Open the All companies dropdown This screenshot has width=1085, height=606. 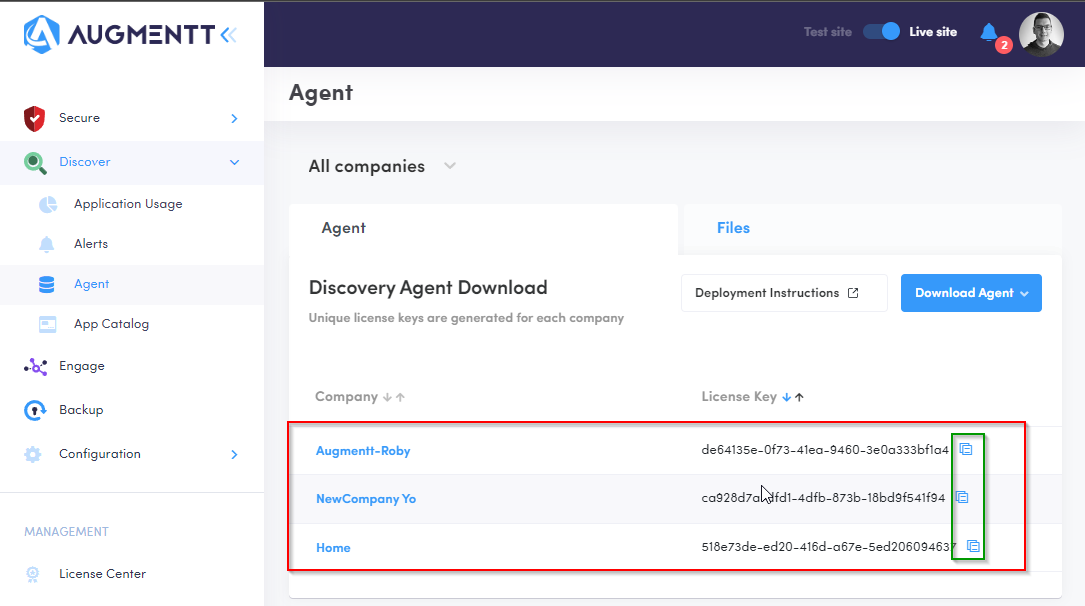point(382,166)
